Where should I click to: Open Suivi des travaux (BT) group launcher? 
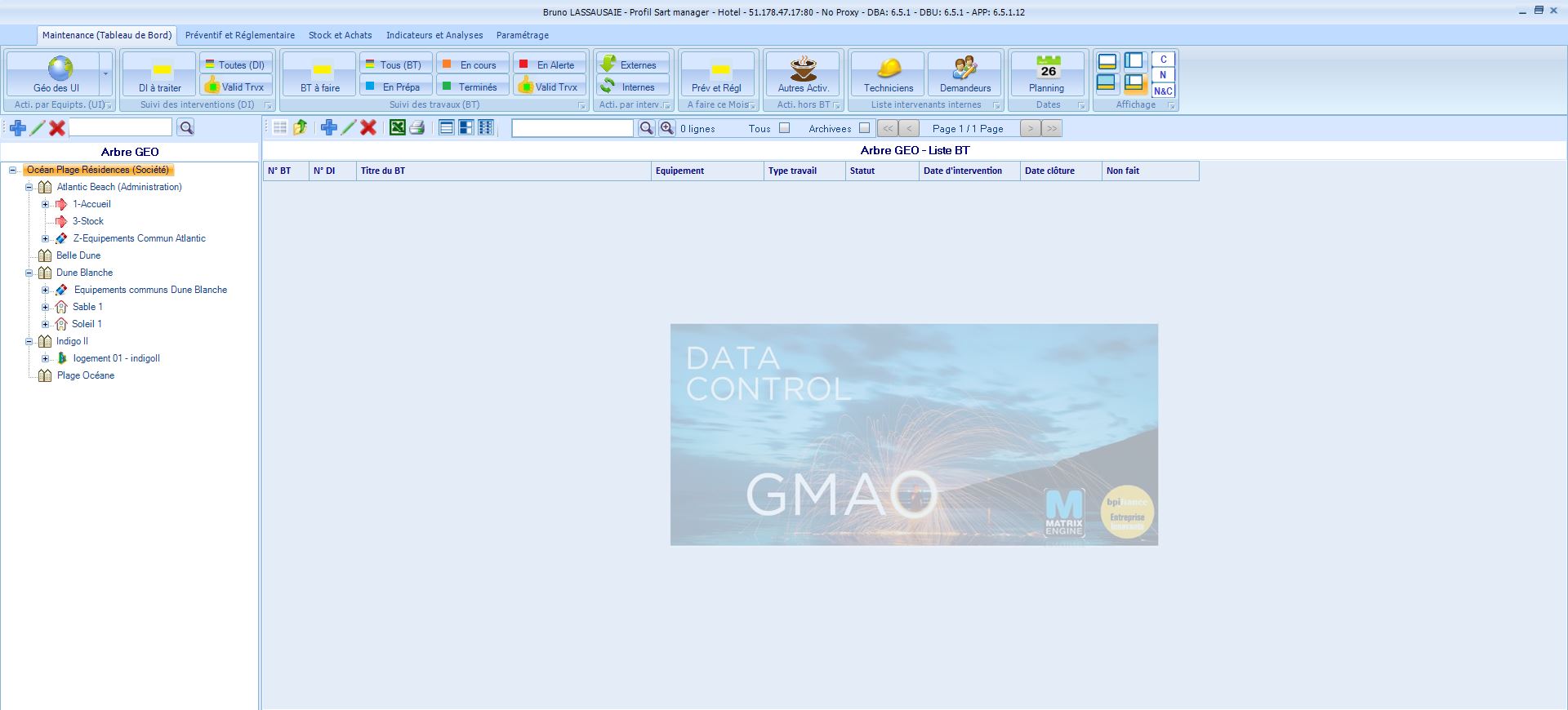(x=581, y=105)
